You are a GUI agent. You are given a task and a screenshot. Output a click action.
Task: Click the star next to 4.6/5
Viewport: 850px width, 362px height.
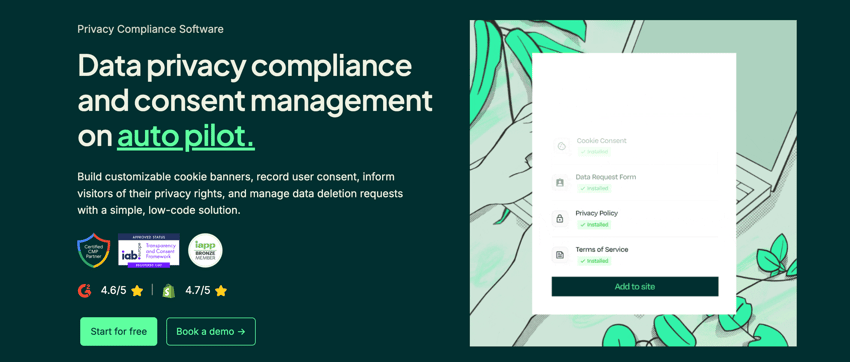tap(137, 291)
